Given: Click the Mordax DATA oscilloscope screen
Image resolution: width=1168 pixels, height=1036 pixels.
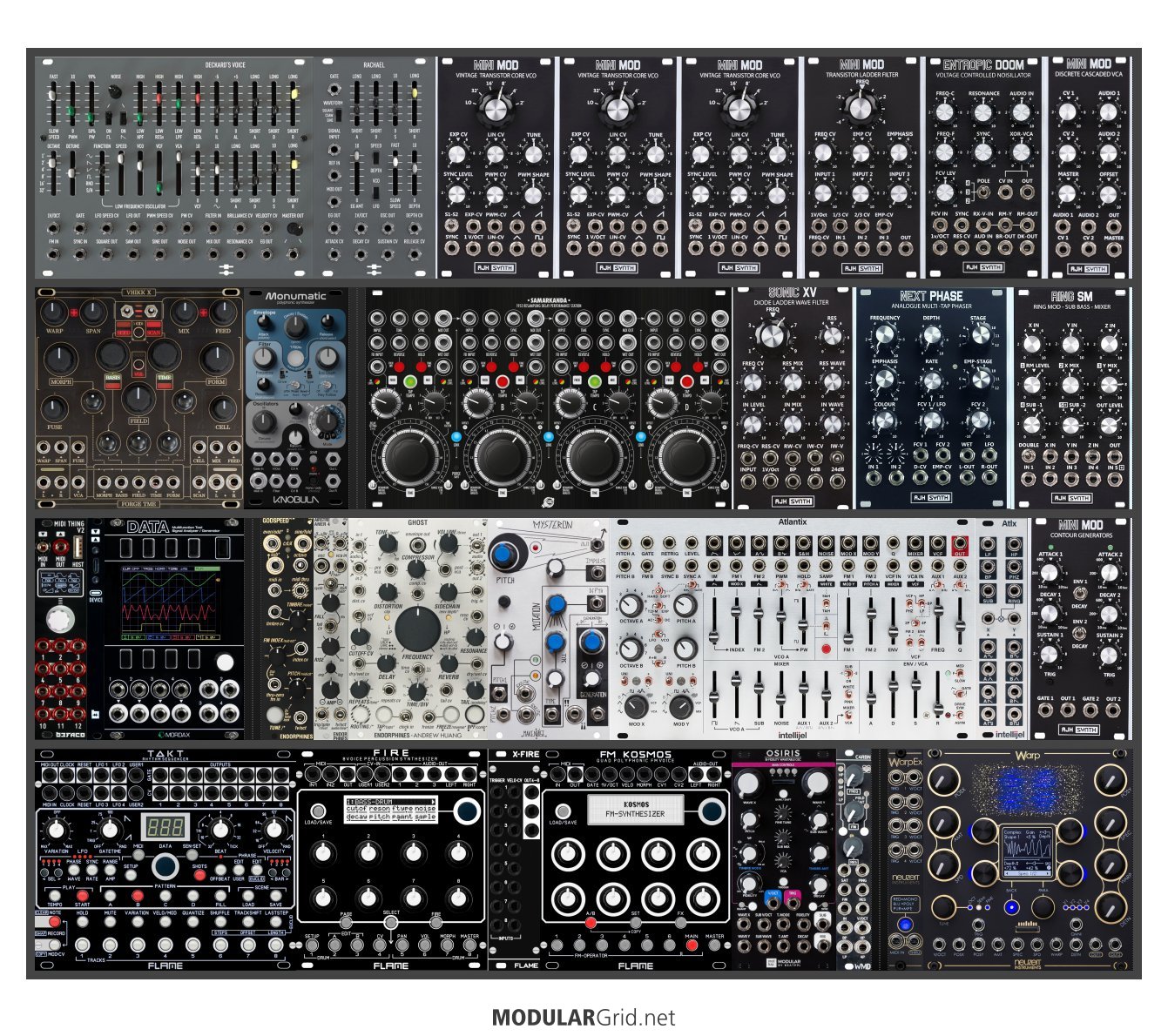Looking at the screenshot, I should click(171, 602).
